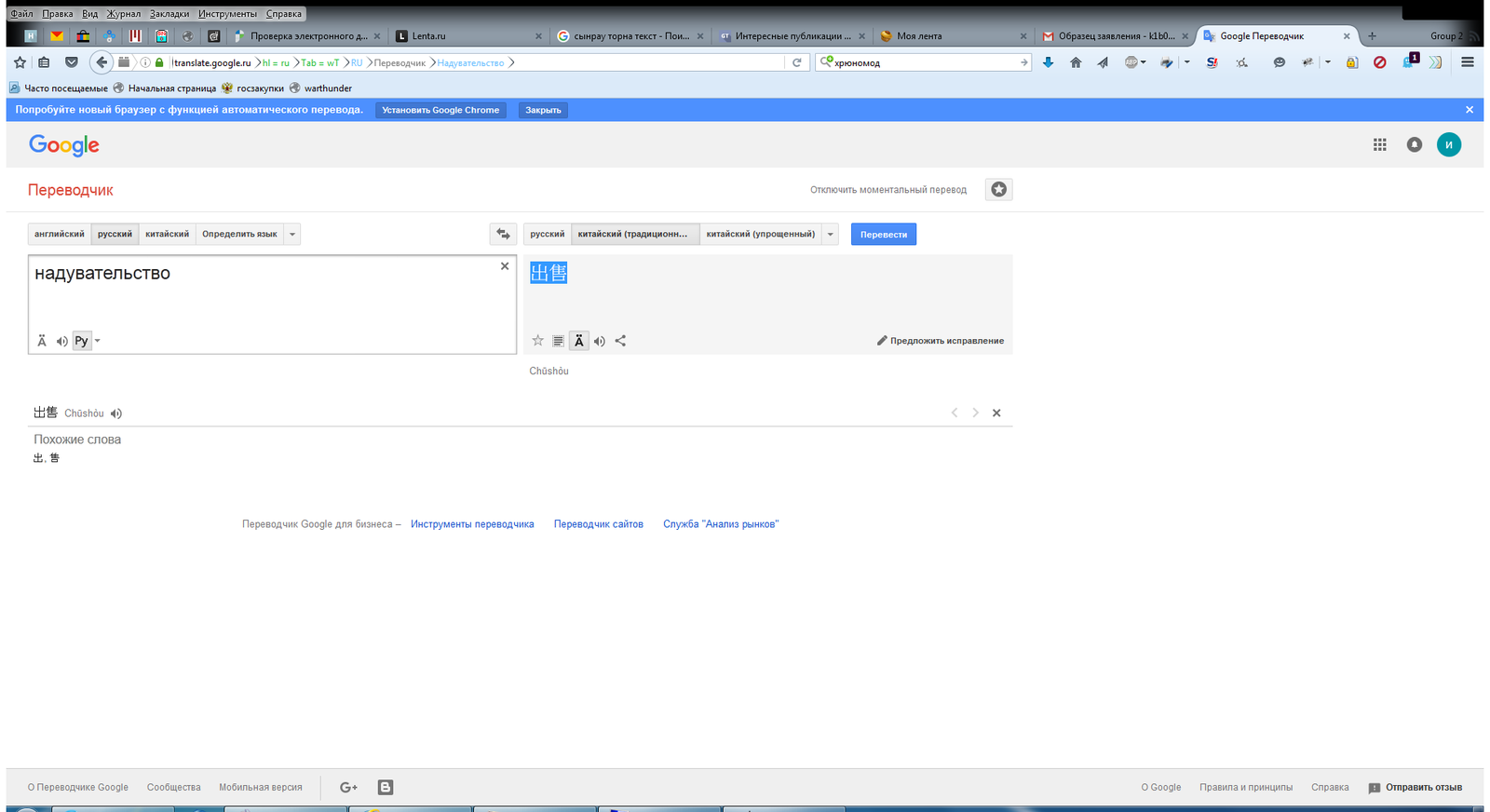This screenshot has height=812, width=1490.
Task: Open the Google account avatar И
Action: tap(1449, 144)
